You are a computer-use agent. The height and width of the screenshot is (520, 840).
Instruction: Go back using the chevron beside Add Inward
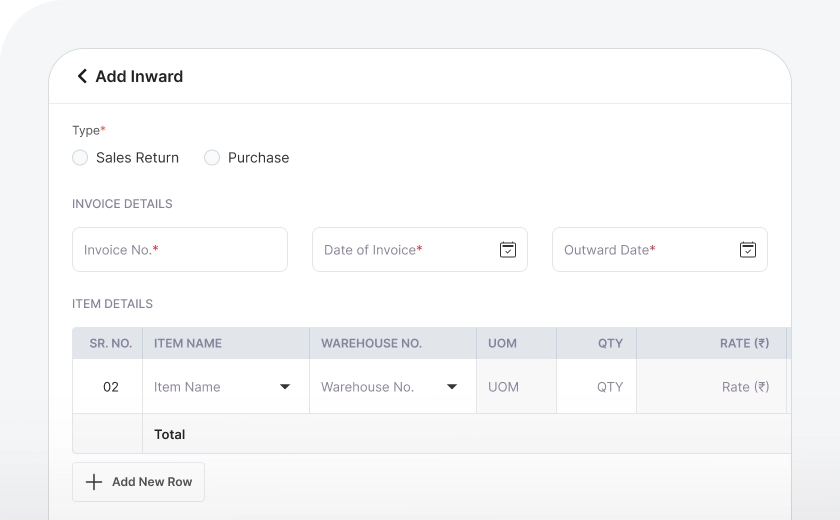[x=82, y=76]
